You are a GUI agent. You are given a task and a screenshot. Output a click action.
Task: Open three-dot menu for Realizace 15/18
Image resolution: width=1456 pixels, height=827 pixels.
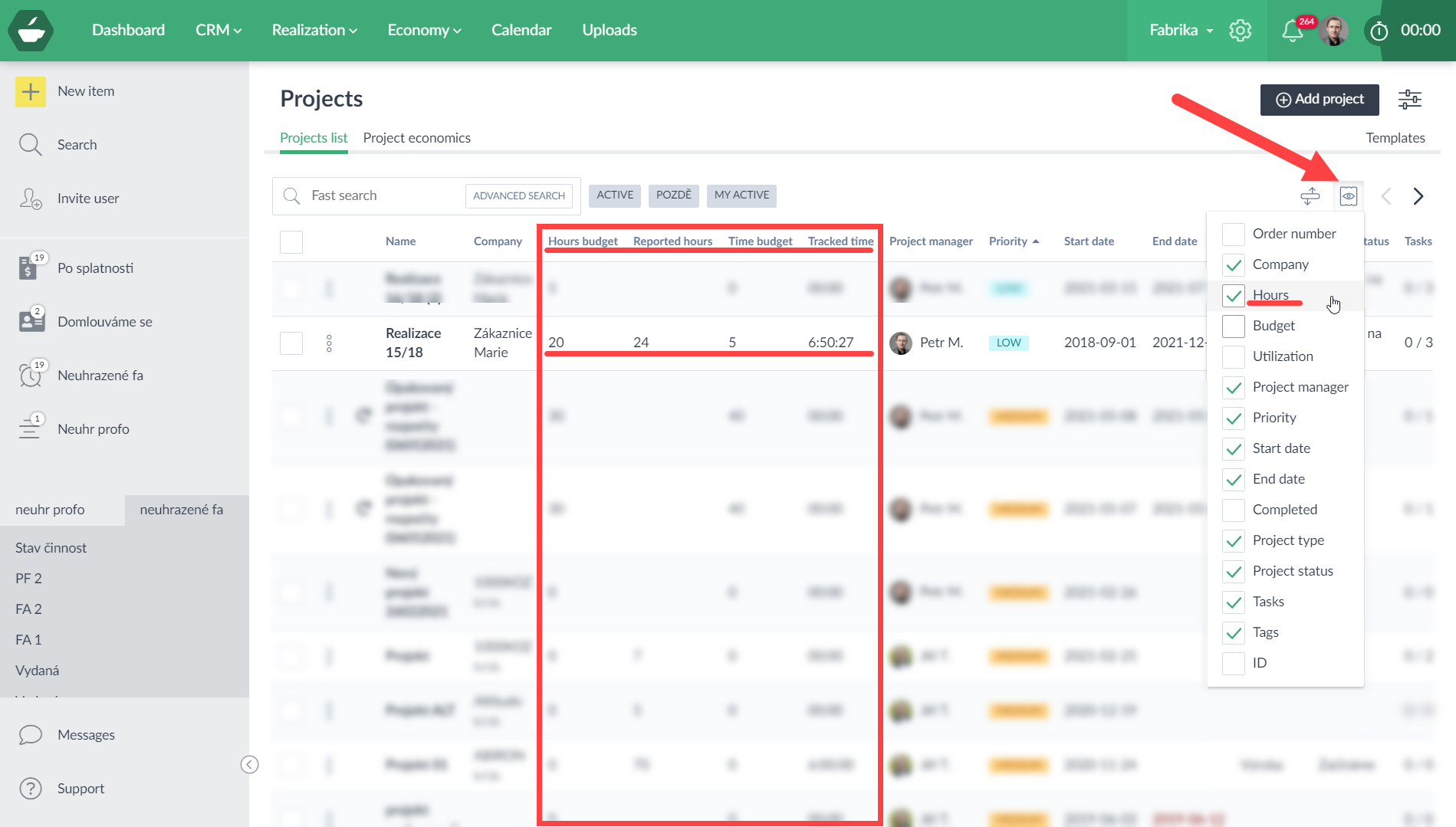[329, 343]
